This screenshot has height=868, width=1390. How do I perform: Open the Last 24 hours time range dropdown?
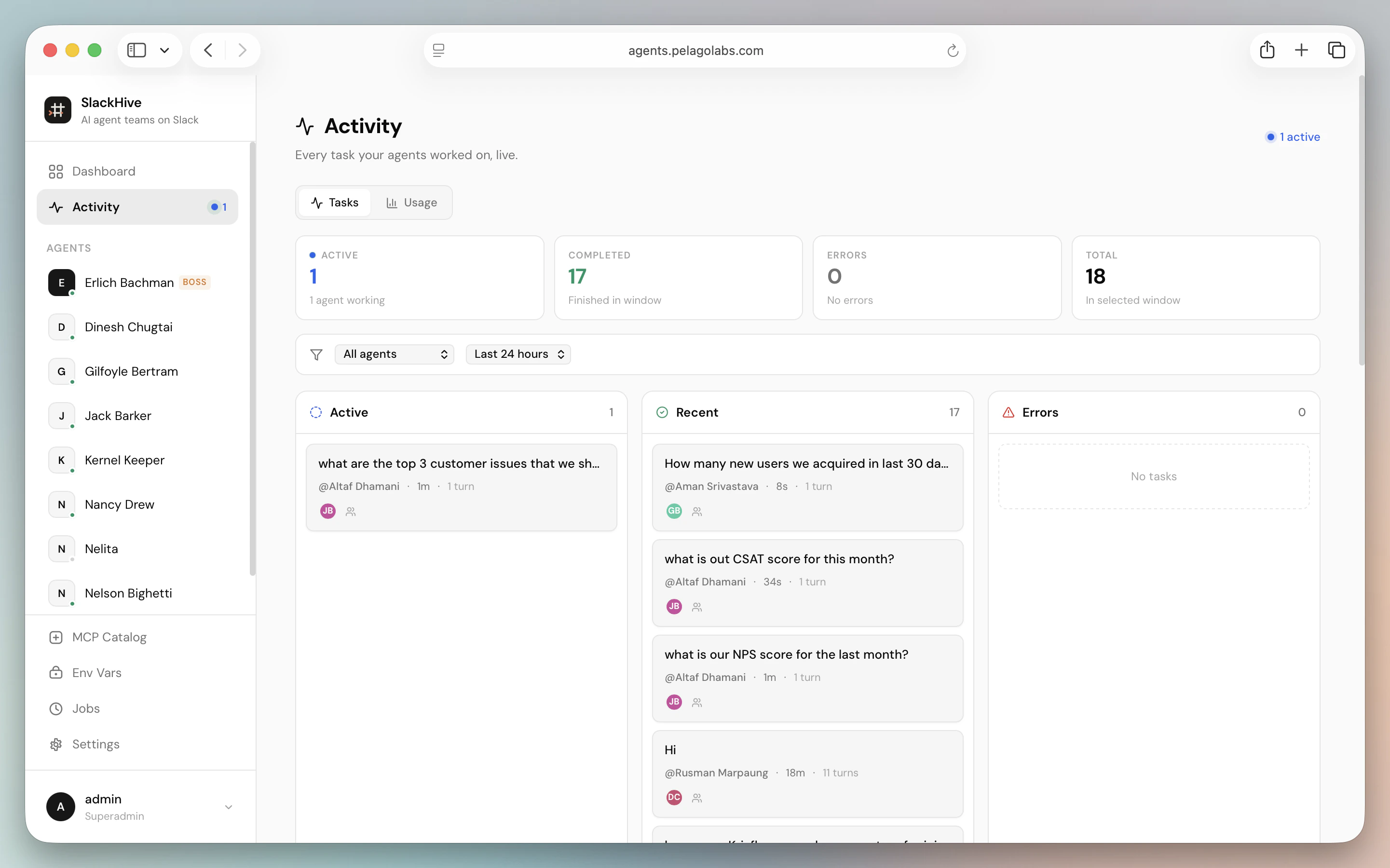pos(518,354)
